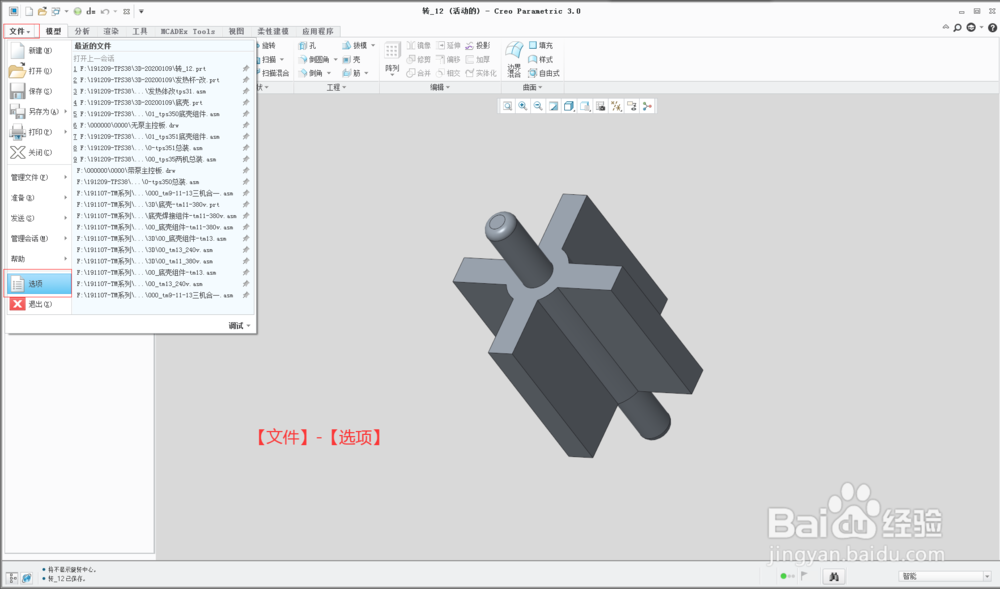The image size is (1000, 589).
Task: Expand the 工程 group dropdown
Action: point(336,87)
